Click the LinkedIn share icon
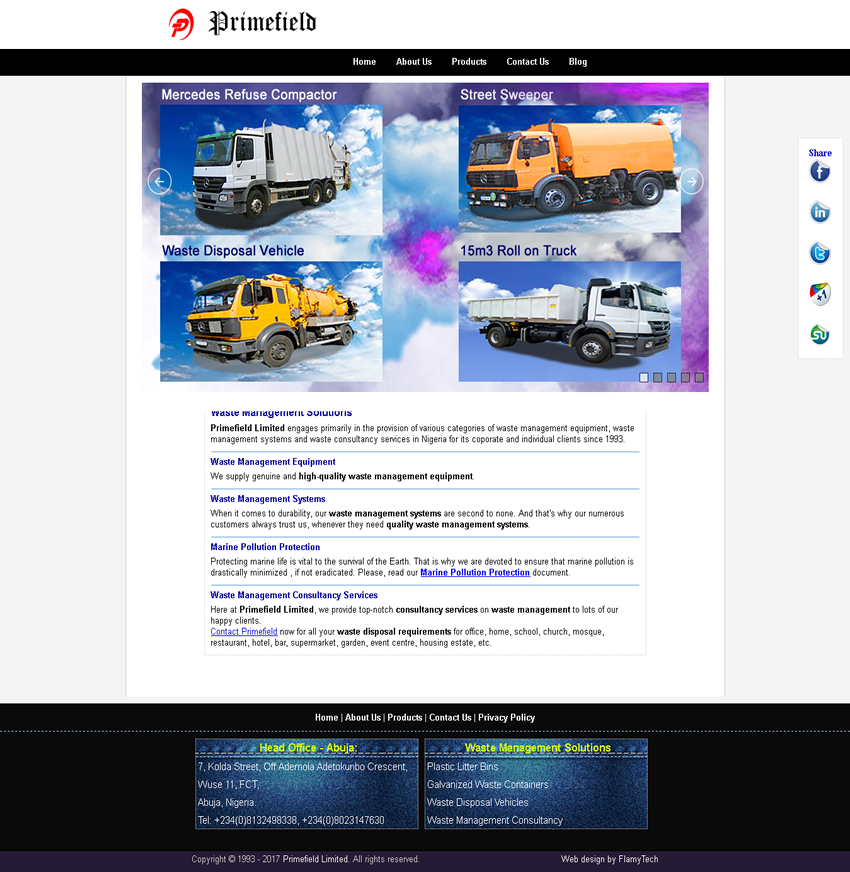This screenshot has height=872, width=850. pyautogui.click(x=820, y=212)
